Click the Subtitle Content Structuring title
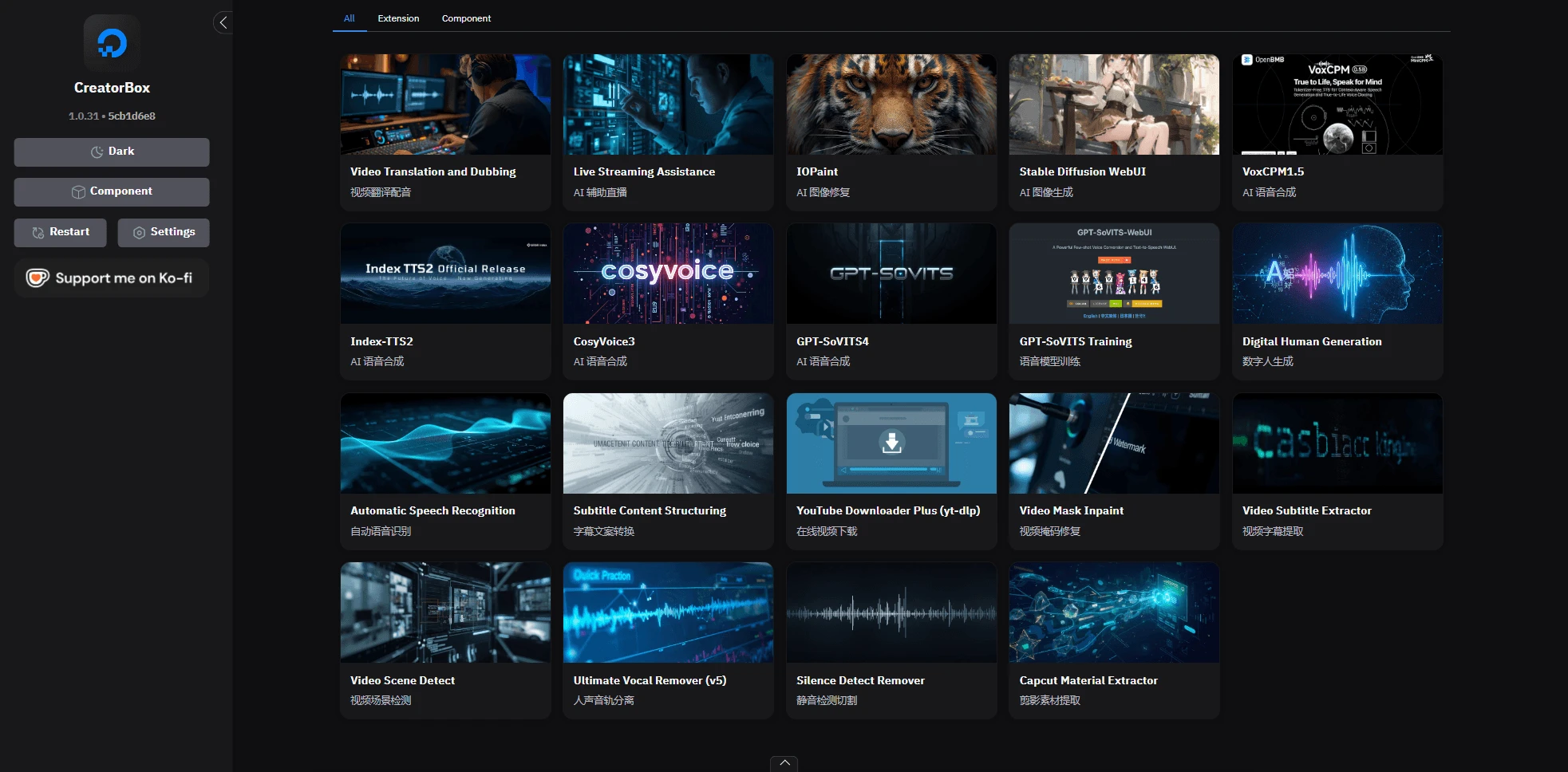Viewport: 1568px width, 772px height. click(x=650, y=510)
